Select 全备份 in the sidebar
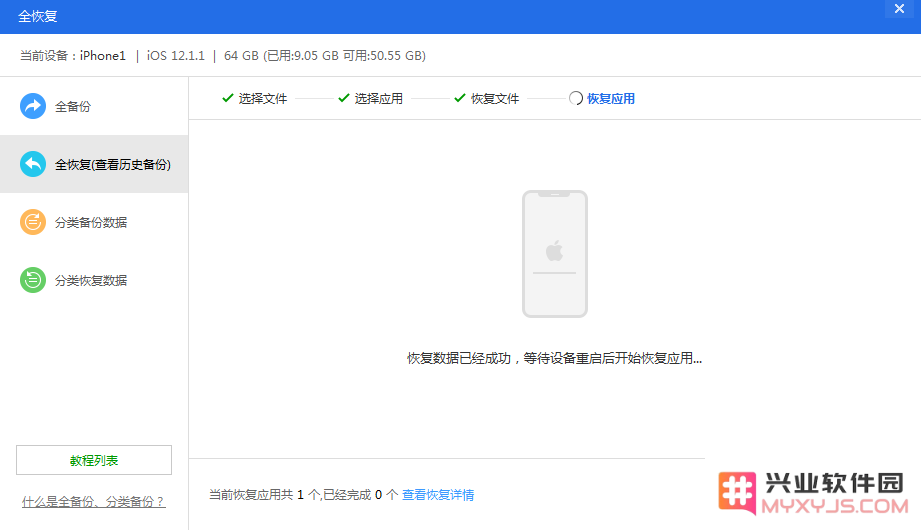 pyautogui.click(x=94, y=106)
